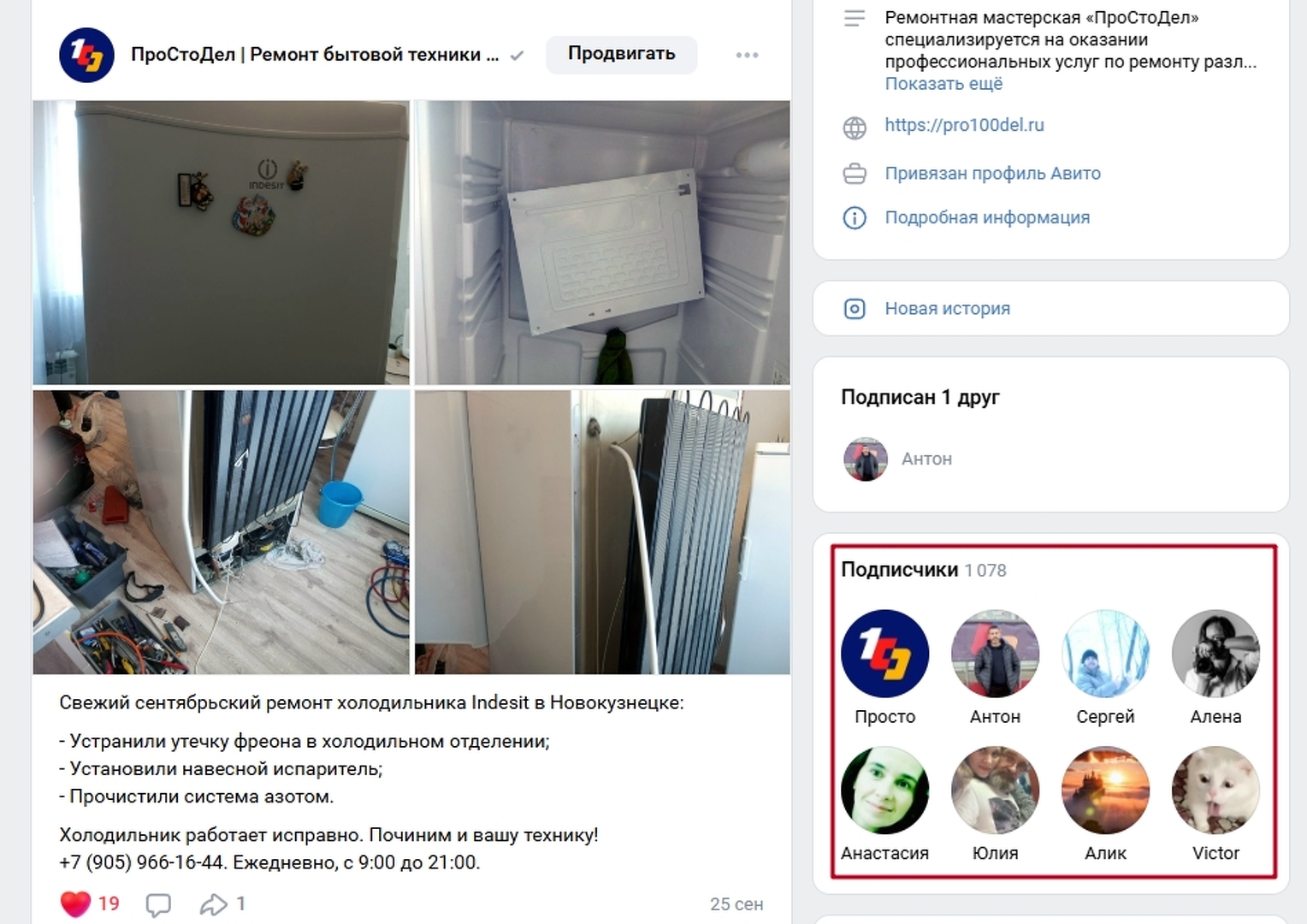
Task: Open the pro100del.ru website link
Action: (x=964, y=125)
